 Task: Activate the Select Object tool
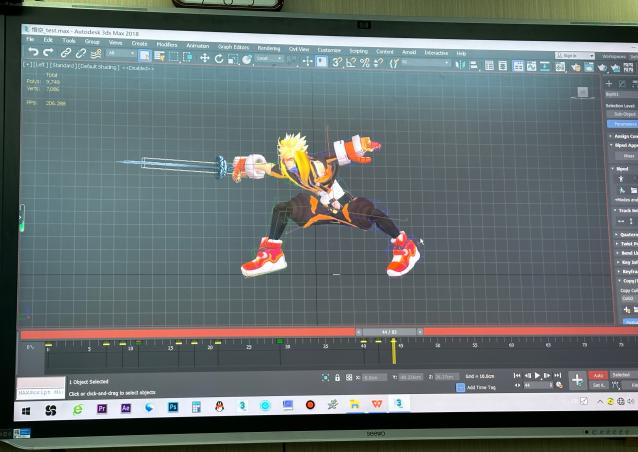tap(144, 56)
